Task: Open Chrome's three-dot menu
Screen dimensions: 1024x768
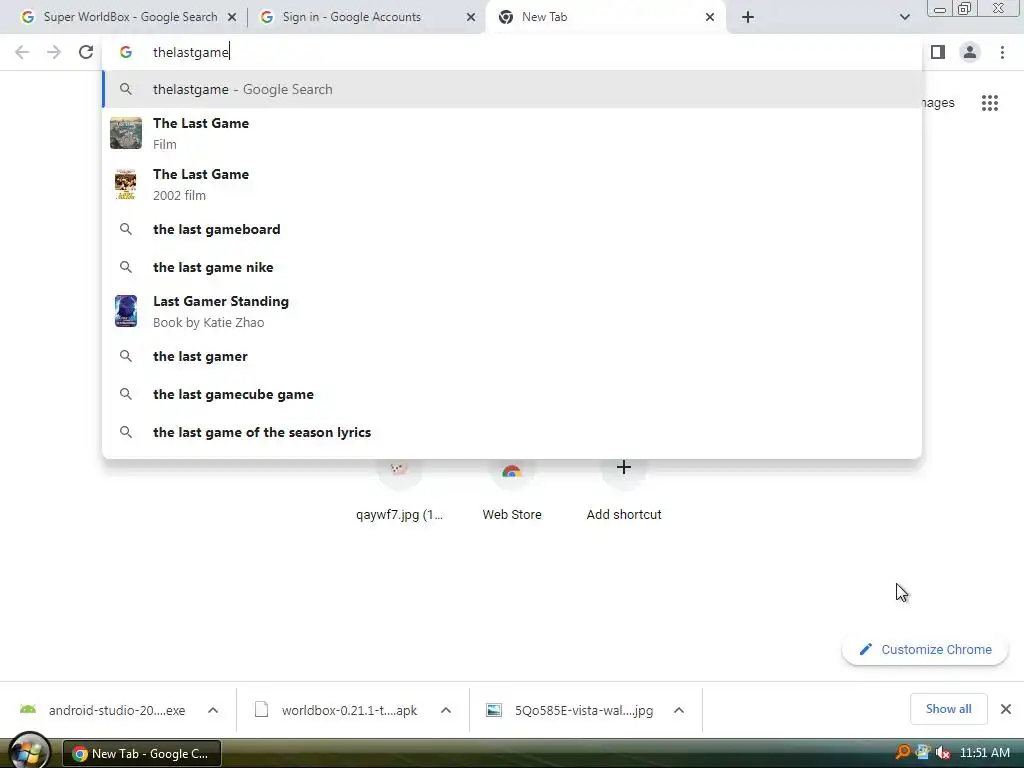Action: (x=1002, y=52)
